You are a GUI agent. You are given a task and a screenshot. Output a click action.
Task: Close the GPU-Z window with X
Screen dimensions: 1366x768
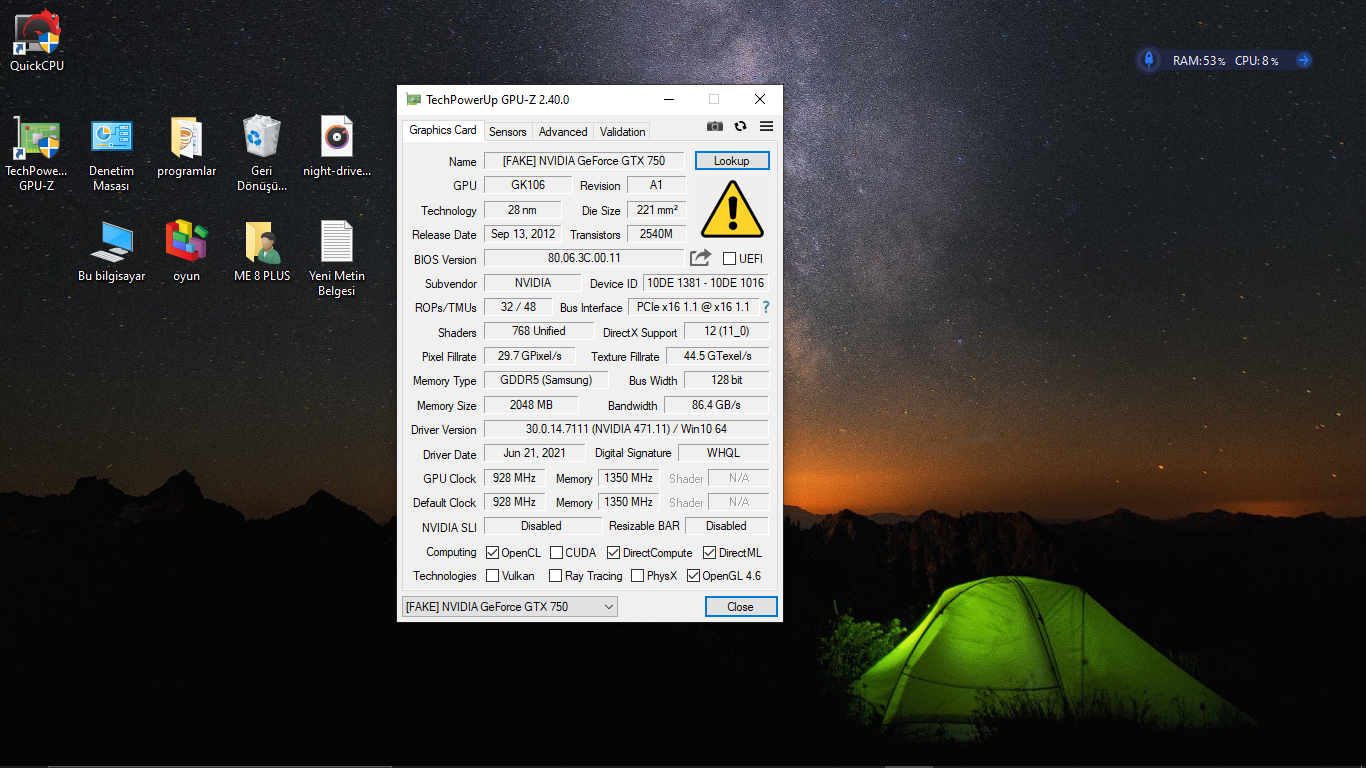pos(760,99)
